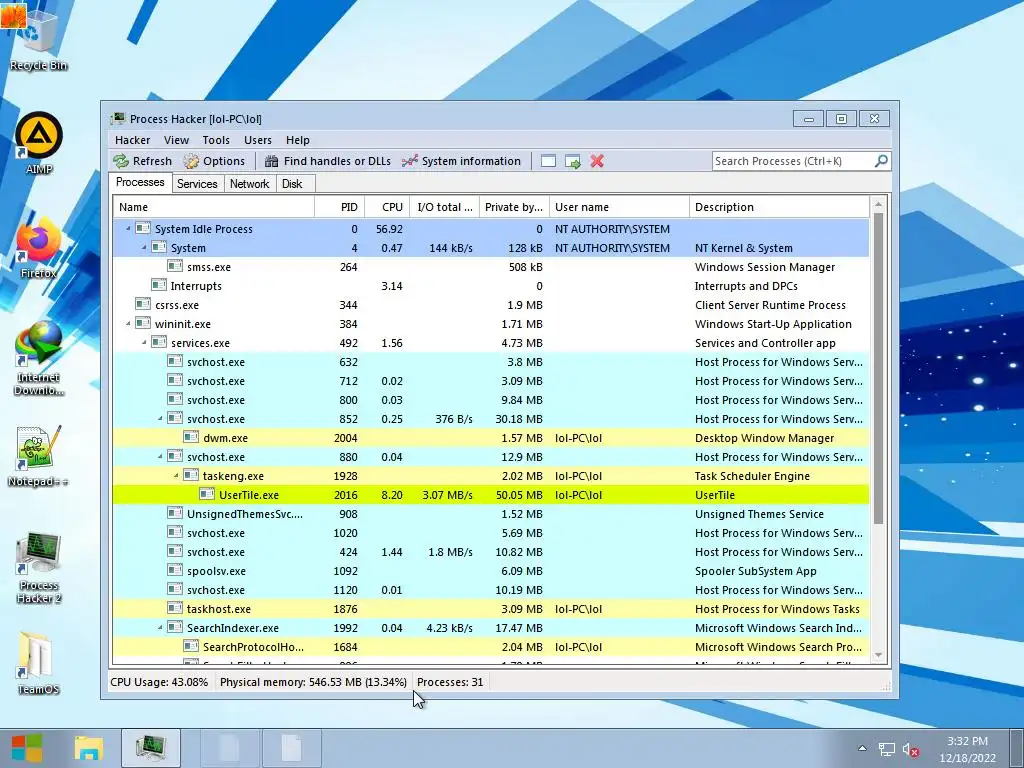Sort by Name column header

coord(214,207)
